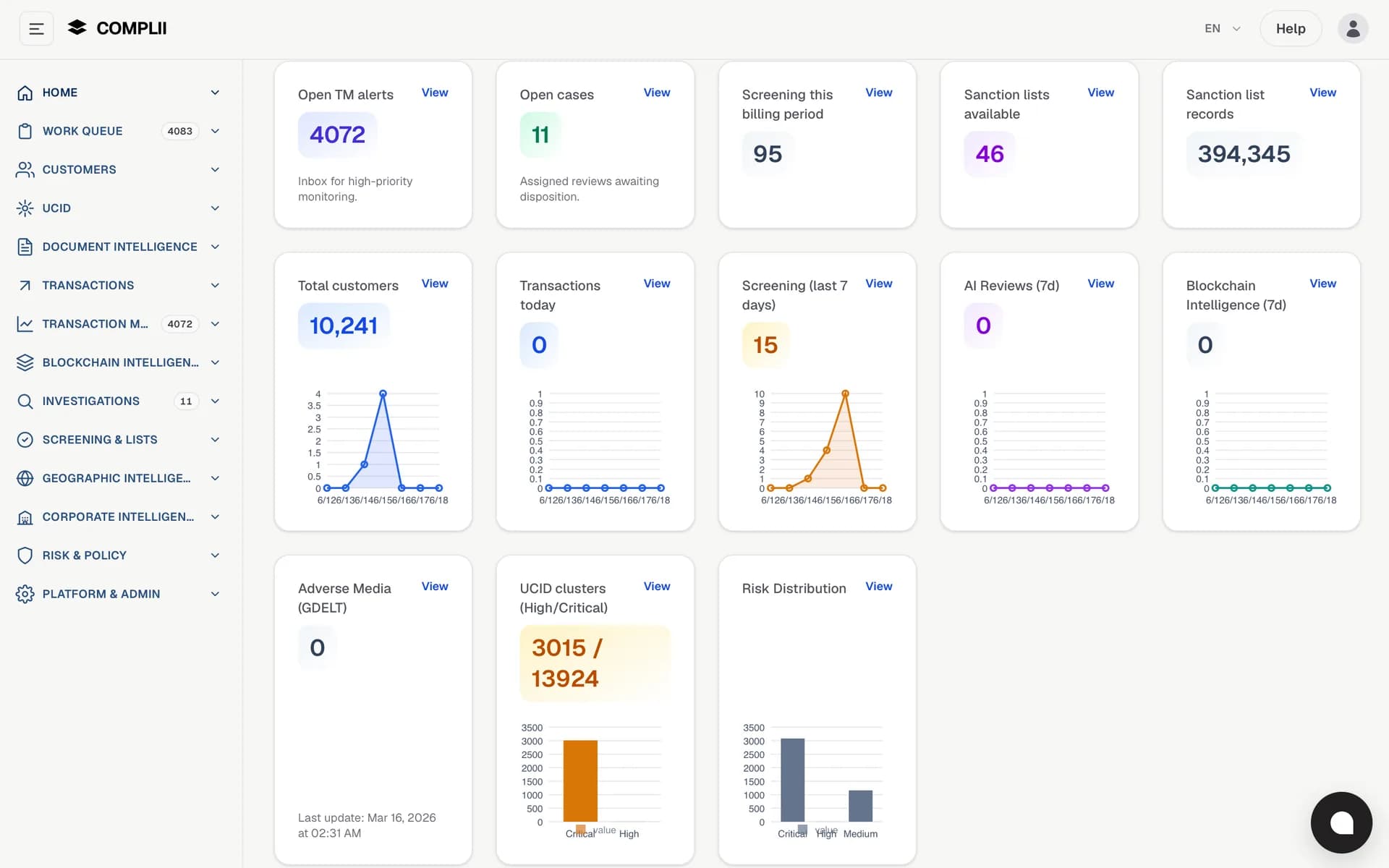View UCID clusters card

pyautogui.click(x=657, y=587)
